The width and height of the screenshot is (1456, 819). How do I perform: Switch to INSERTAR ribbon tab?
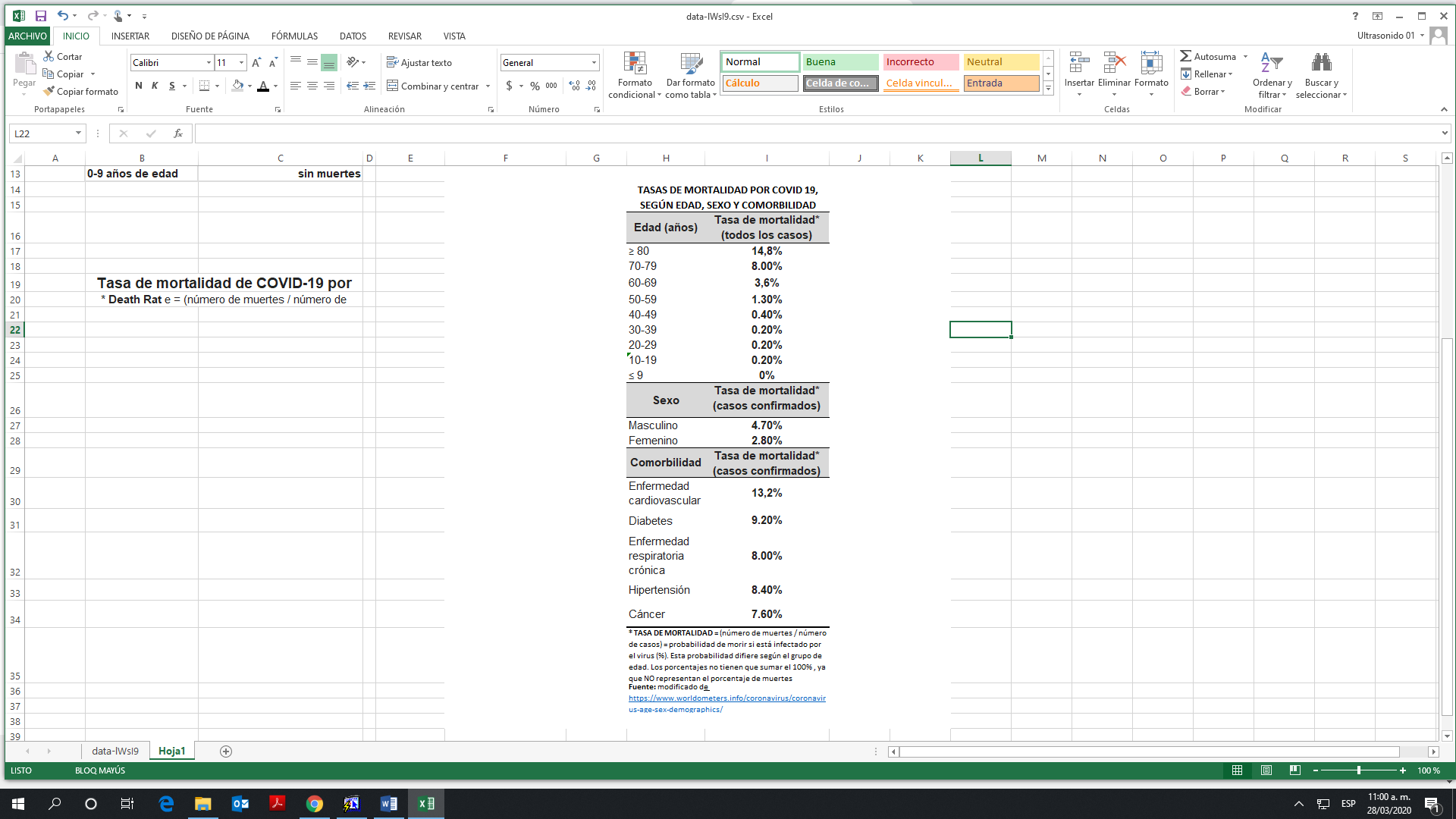point(130,36)
